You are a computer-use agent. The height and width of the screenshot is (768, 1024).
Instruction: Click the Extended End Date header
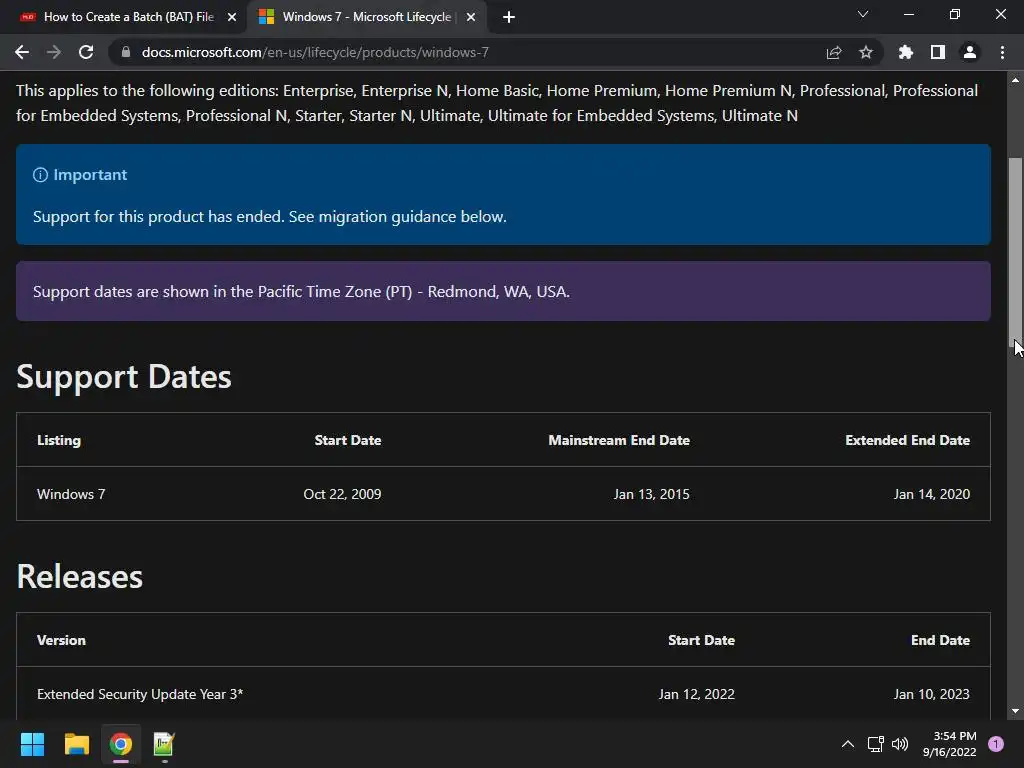pyautogui.click(x=908, y=440)
